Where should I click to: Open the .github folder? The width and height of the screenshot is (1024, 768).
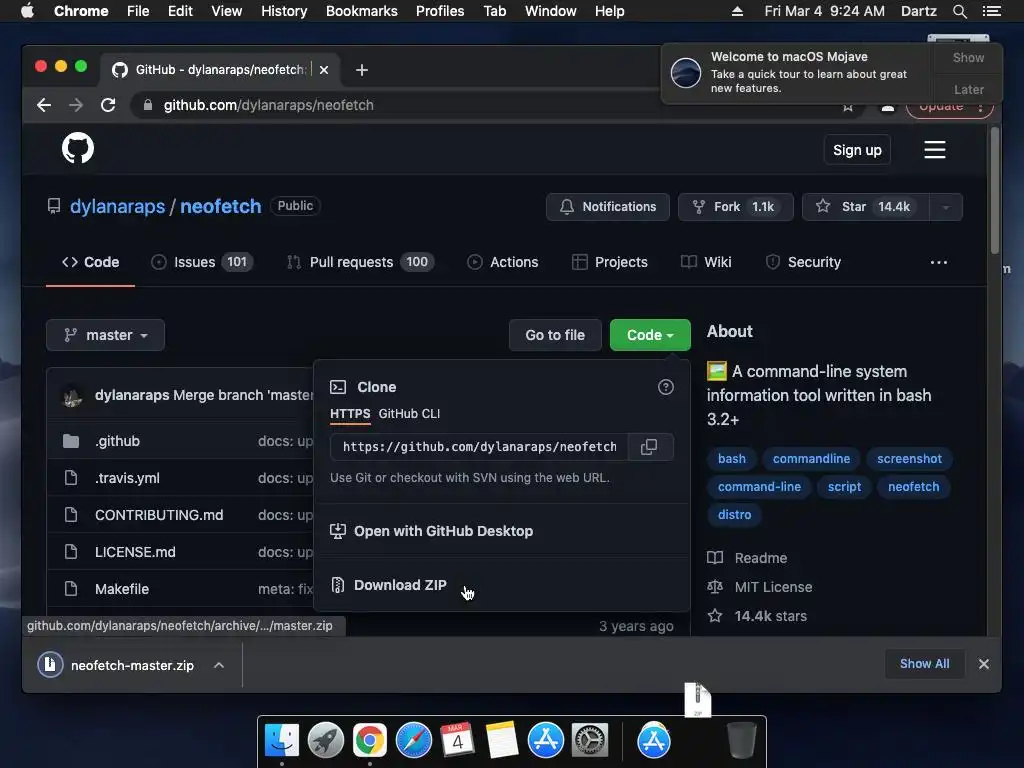coord(118,441)
